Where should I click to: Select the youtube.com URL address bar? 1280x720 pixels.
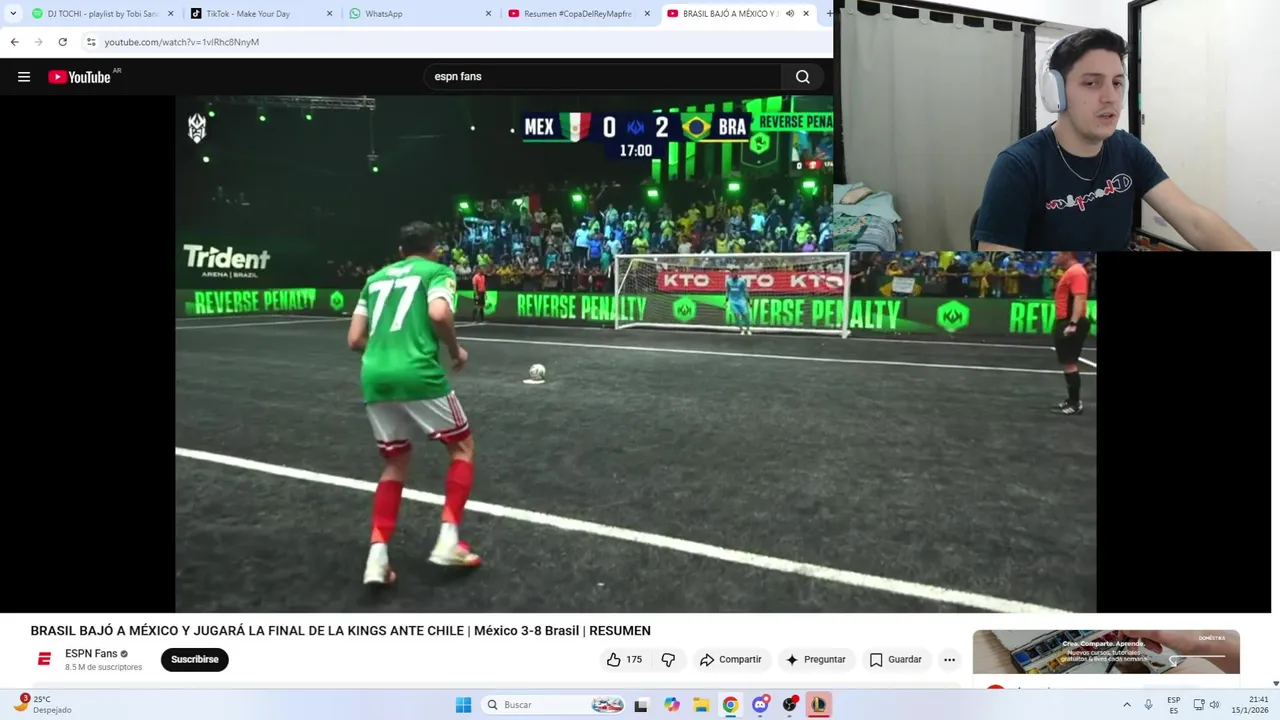181,42
